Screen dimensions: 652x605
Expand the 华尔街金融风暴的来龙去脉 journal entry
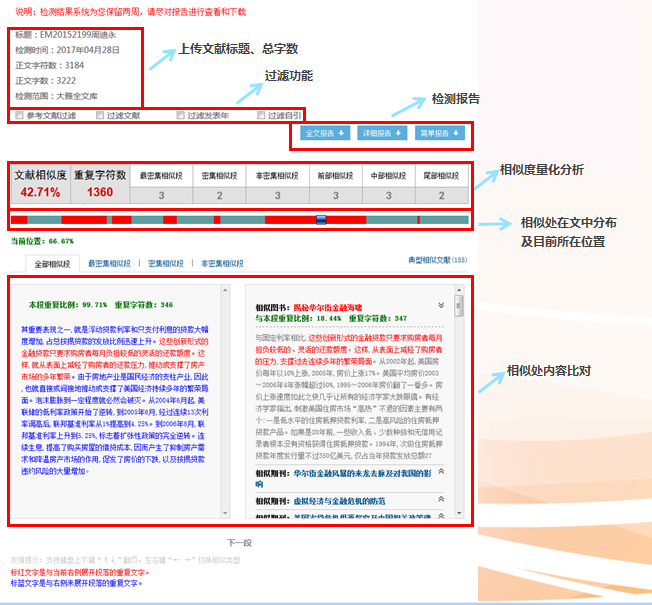coord(443,472)
